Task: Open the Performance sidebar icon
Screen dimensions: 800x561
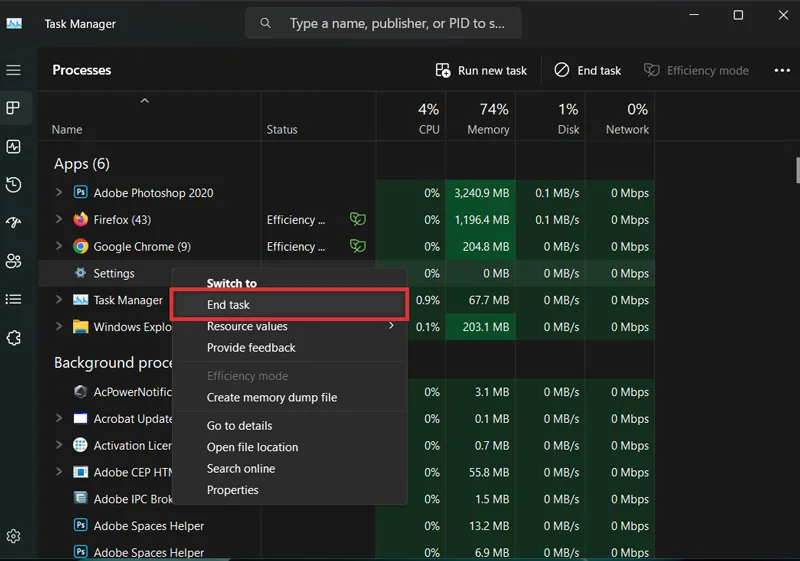Action: pos(14,147)
